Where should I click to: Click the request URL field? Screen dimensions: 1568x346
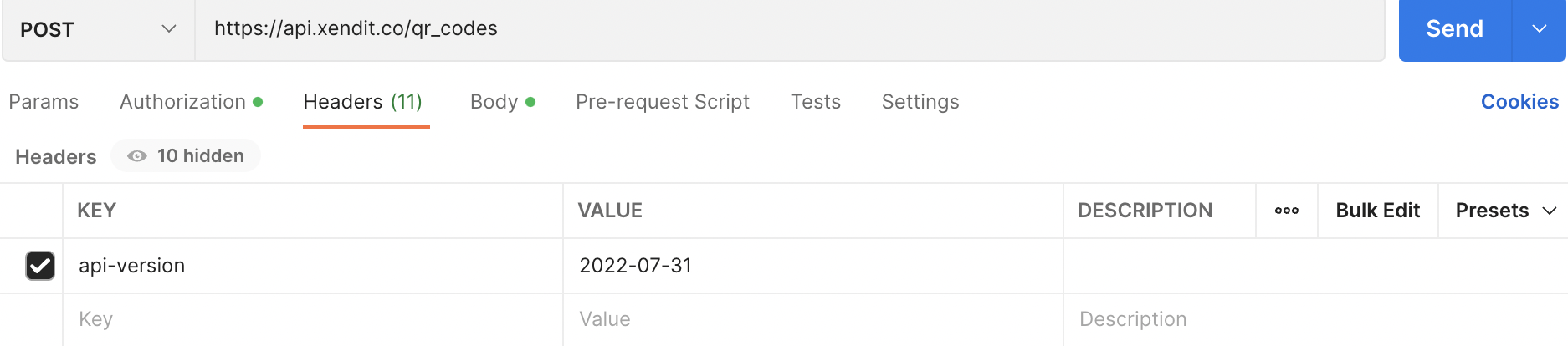coord(787,29)
